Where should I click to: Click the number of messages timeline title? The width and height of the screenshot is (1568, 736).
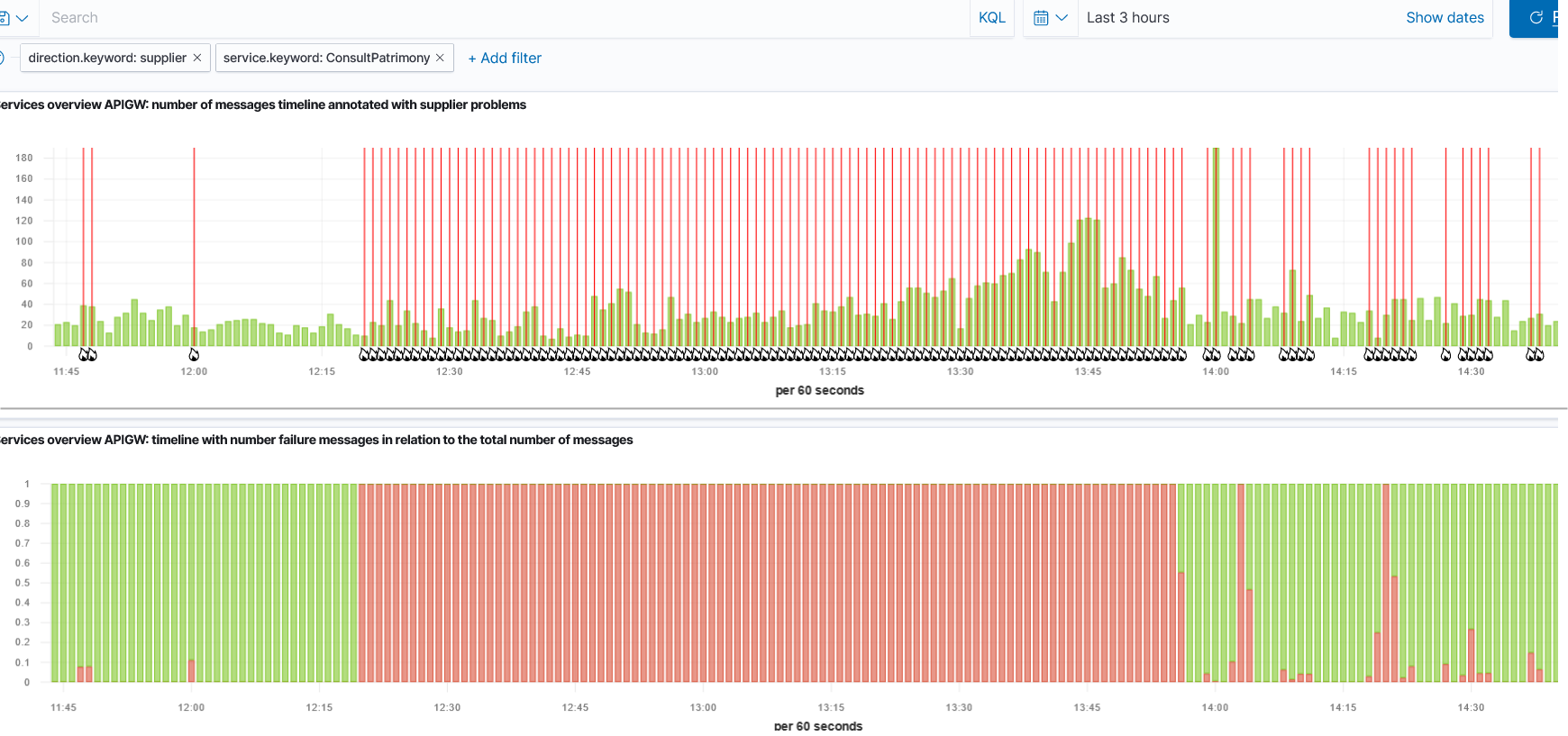(261, 104)
